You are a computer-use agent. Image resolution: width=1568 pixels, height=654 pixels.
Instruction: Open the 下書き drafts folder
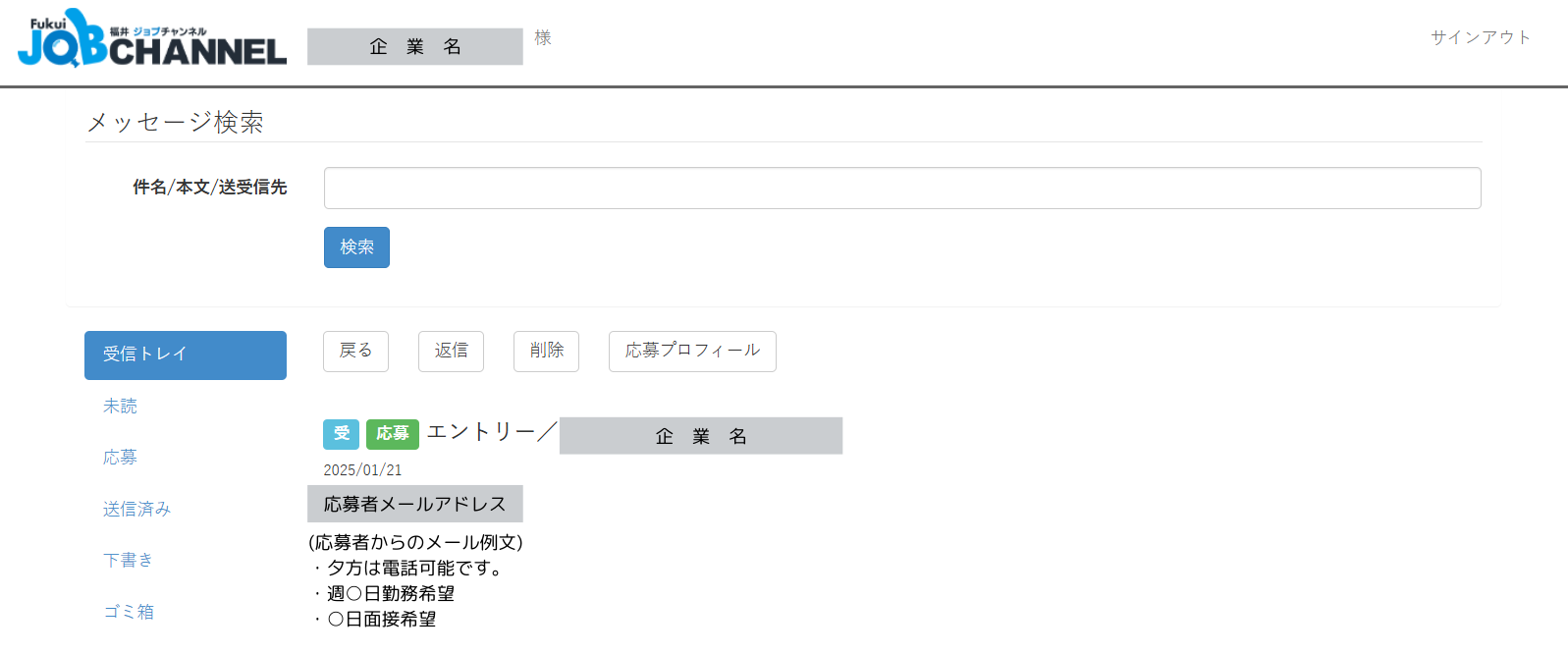tap(128, 560)
